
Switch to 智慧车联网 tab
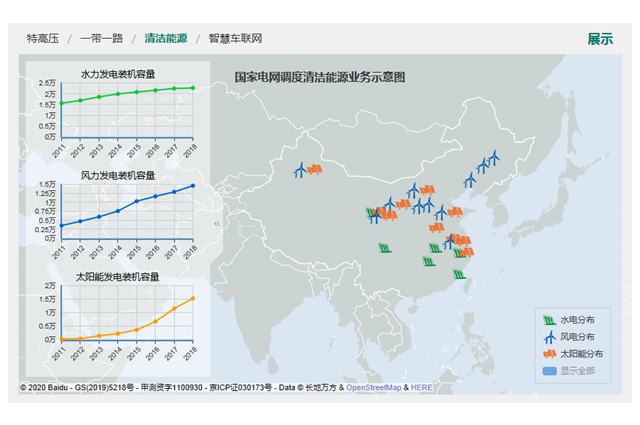pyautogui.click(x=235, y=39)
